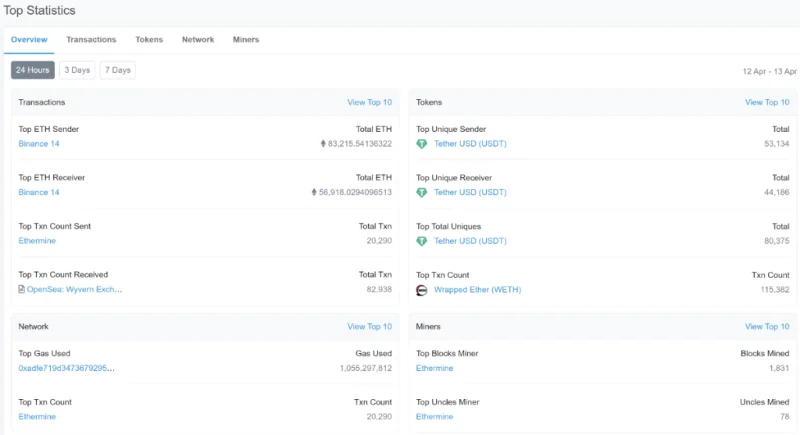Click the 83,215.54136322 ETH value

click(360, 144)
